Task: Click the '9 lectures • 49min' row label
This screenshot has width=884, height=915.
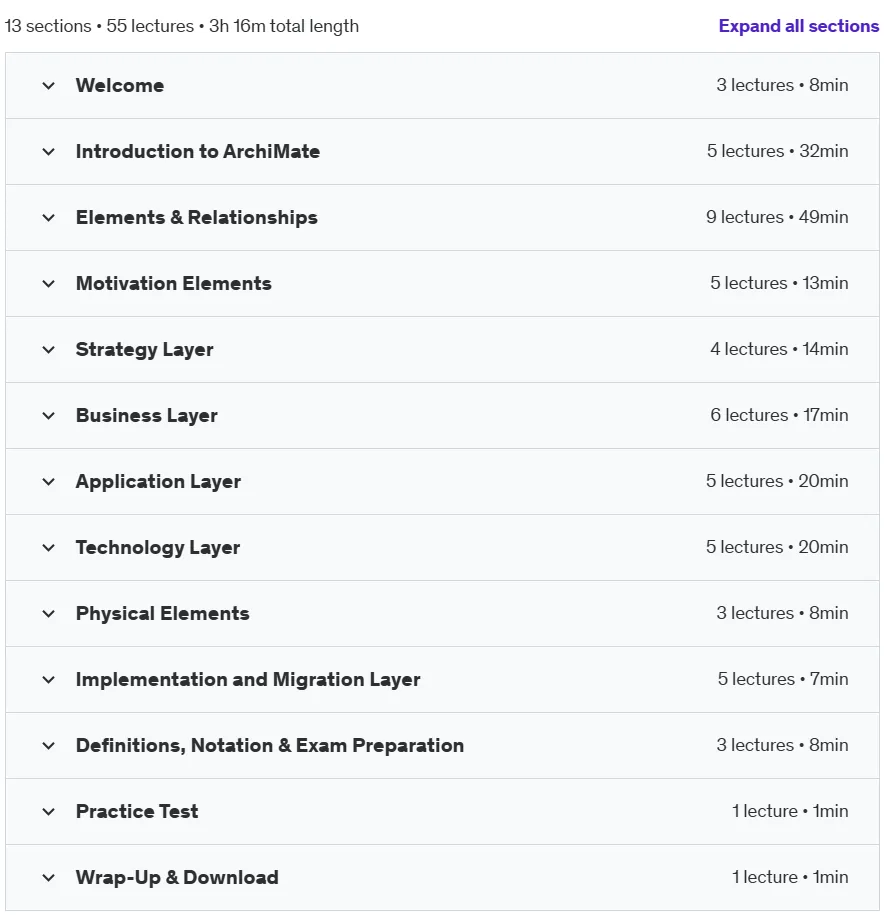Action: click(x=777, y=217)
